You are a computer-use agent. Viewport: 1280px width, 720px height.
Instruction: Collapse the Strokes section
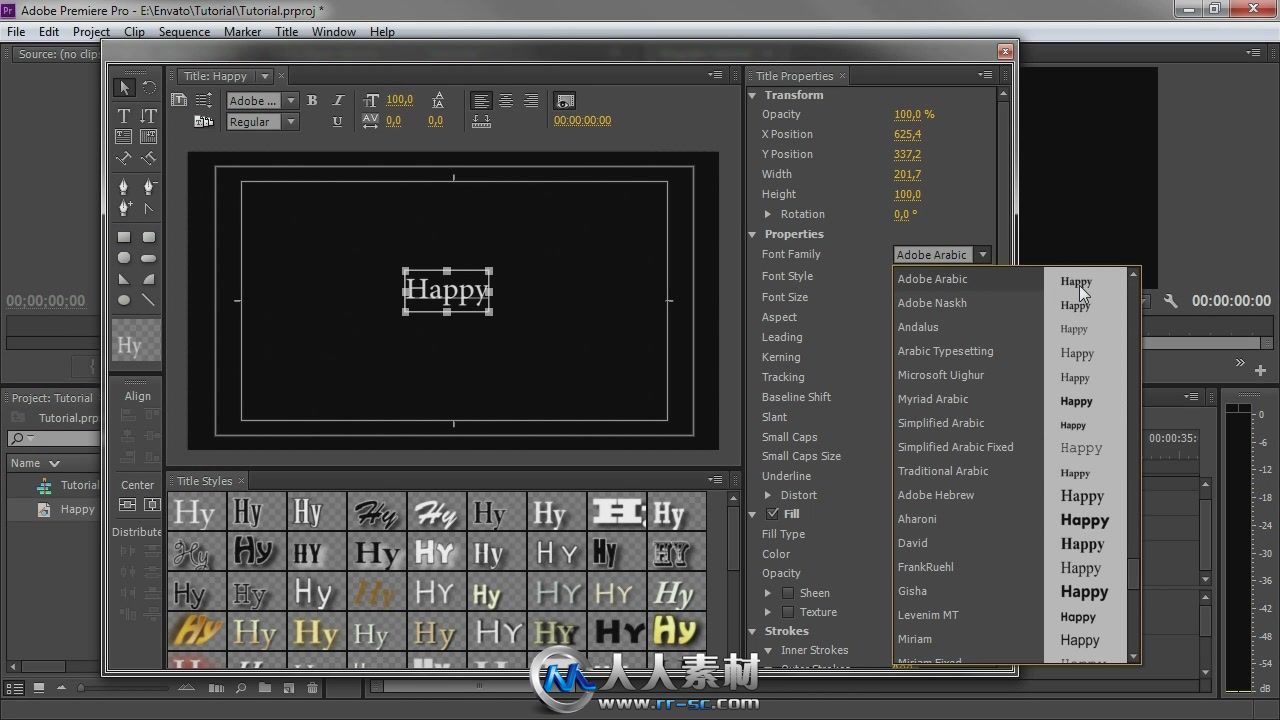tap(753, 631)
